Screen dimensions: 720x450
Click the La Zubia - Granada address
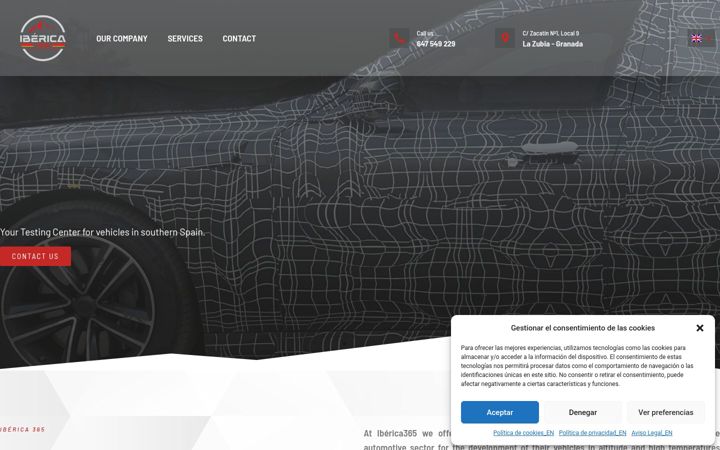[552, 44]
